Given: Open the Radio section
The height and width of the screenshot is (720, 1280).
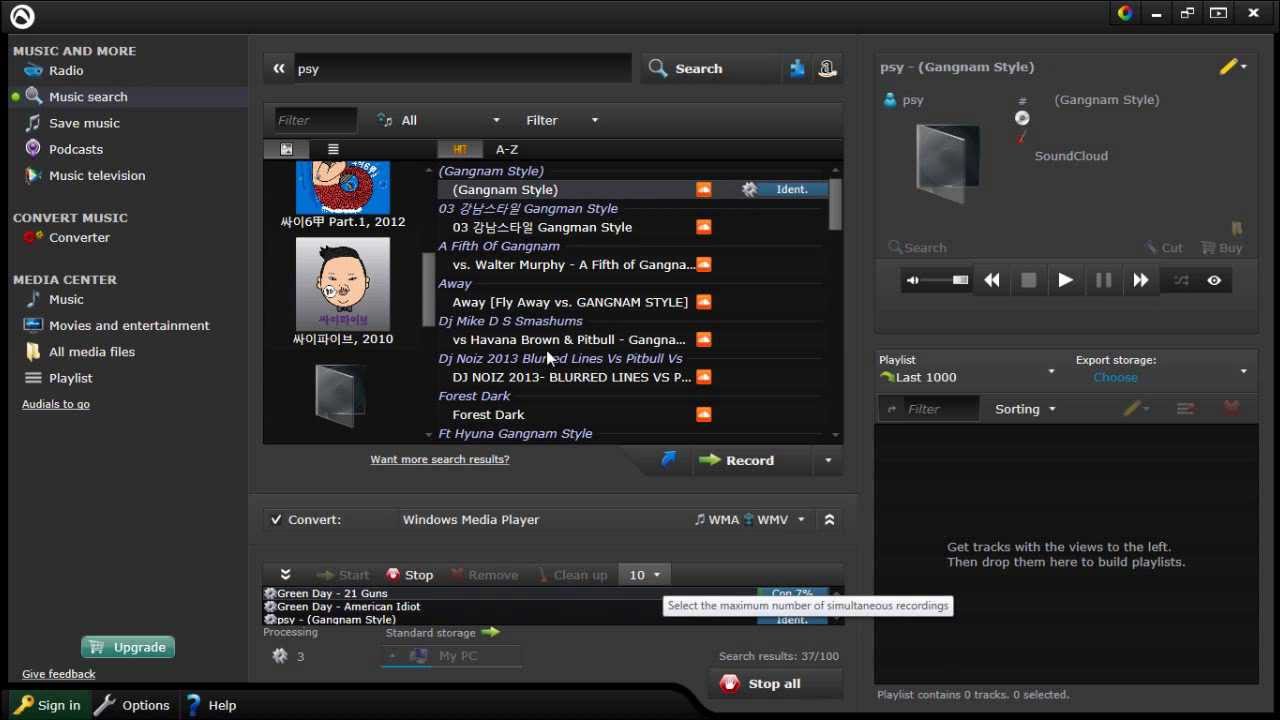Looking at the screenshot, I should 66,71.
